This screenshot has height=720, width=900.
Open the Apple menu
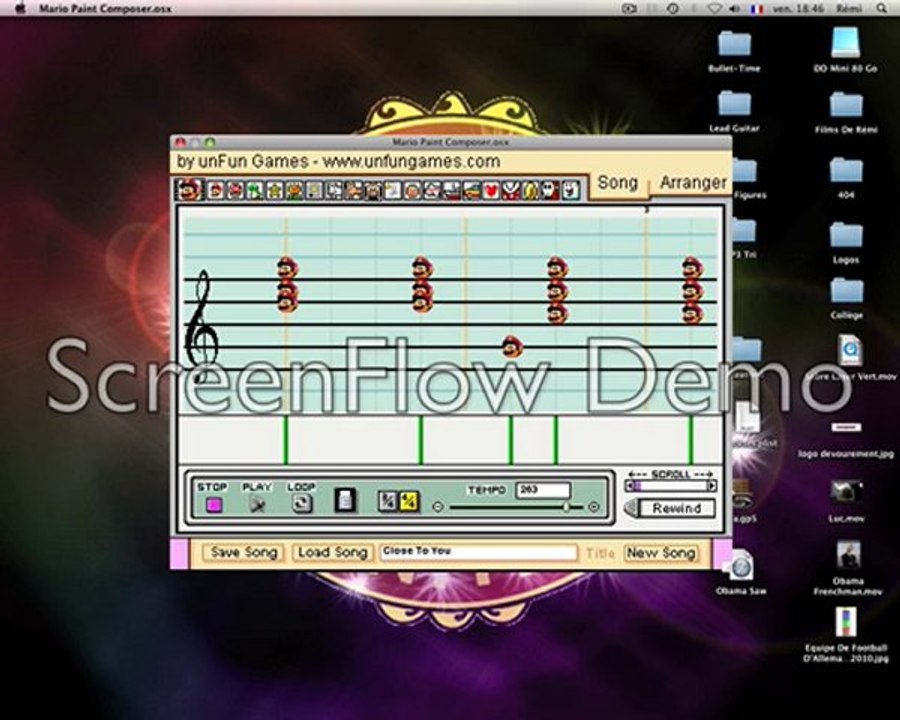coord(20,8)
